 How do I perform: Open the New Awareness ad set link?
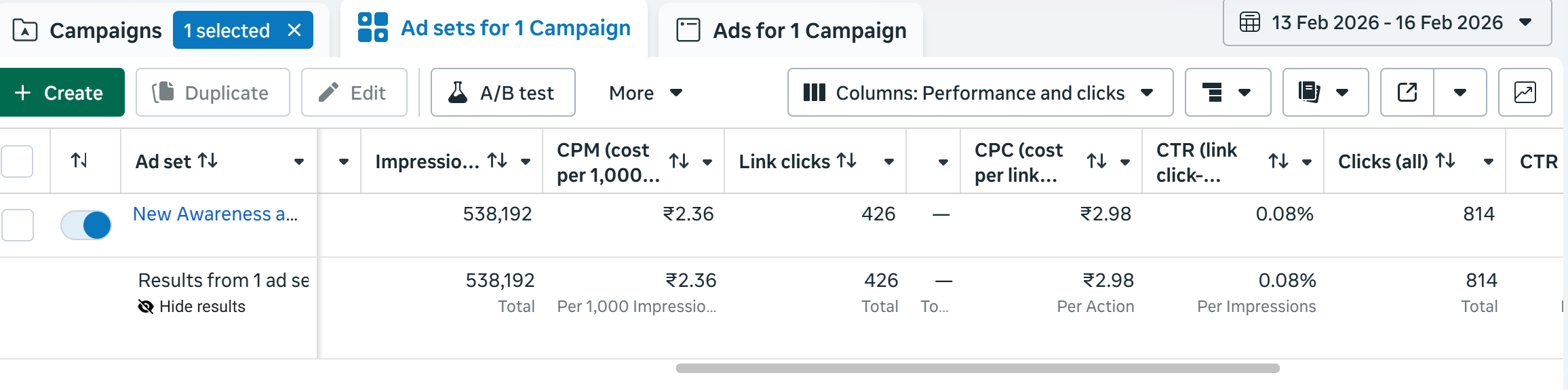tap(215, 214)
